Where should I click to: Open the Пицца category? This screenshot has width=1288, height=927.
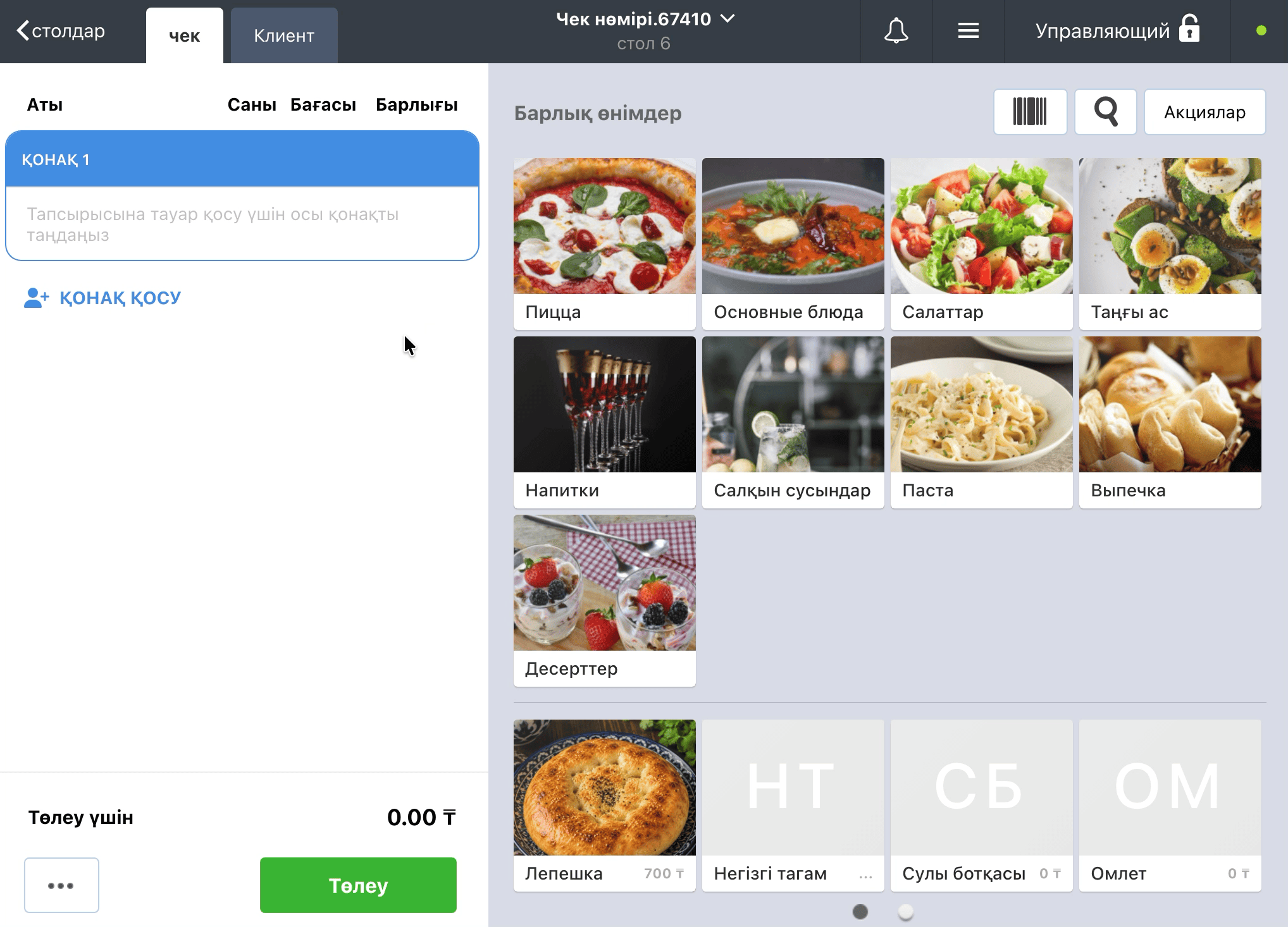click(x=604, y=243)
